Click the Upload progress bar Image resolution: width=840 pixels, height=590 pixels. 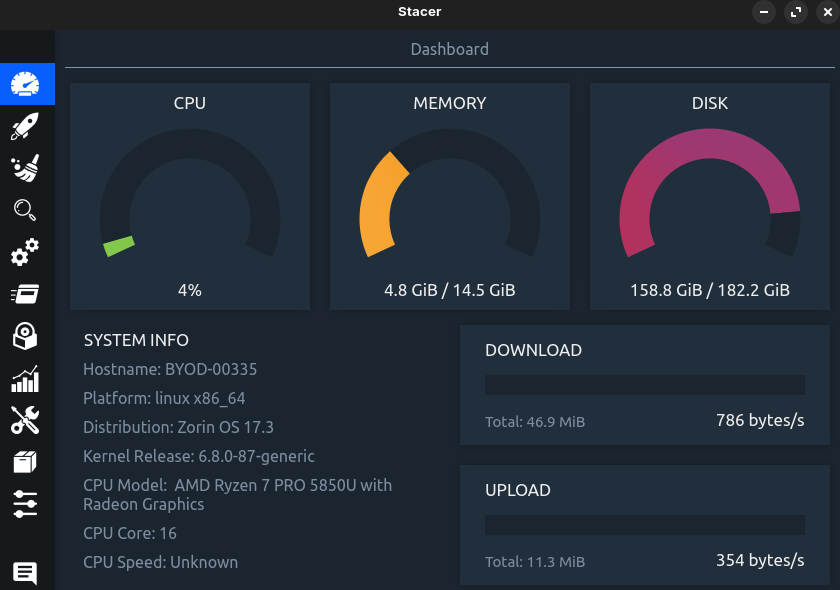(x=644, y=525)
